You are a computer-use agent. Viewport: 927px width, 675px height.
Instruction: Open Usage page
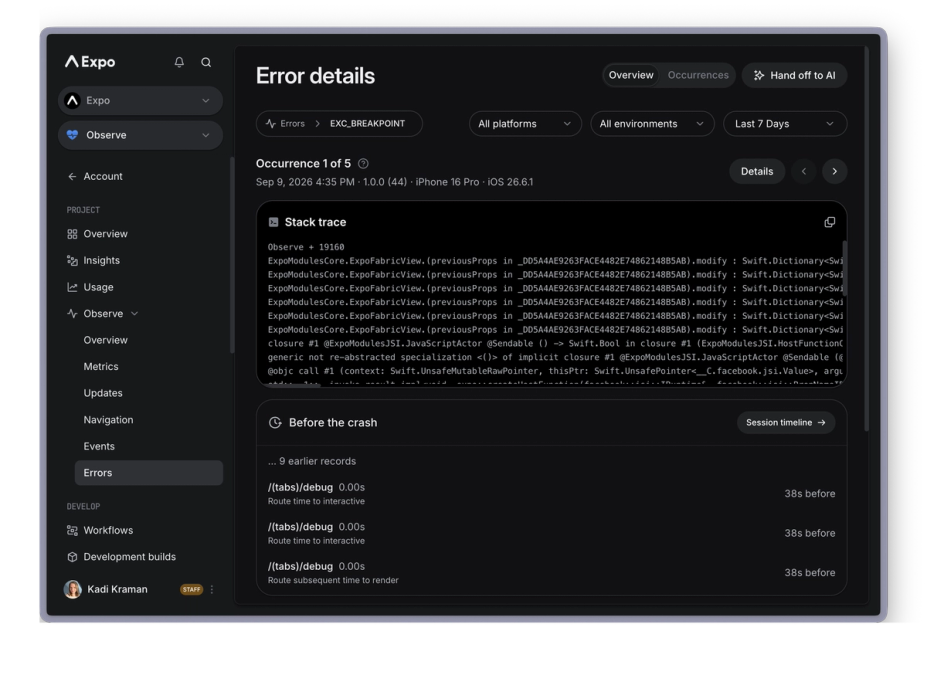pyautogui.click(x=98, y=287)
